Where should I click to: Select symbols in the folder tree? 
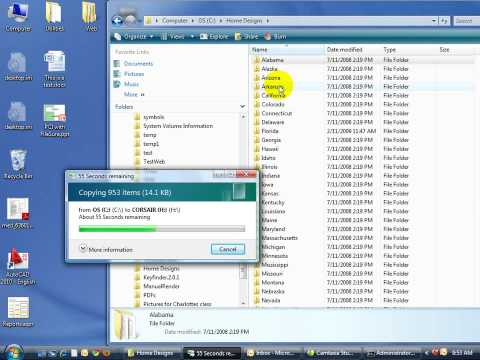[x=154, y=117]
